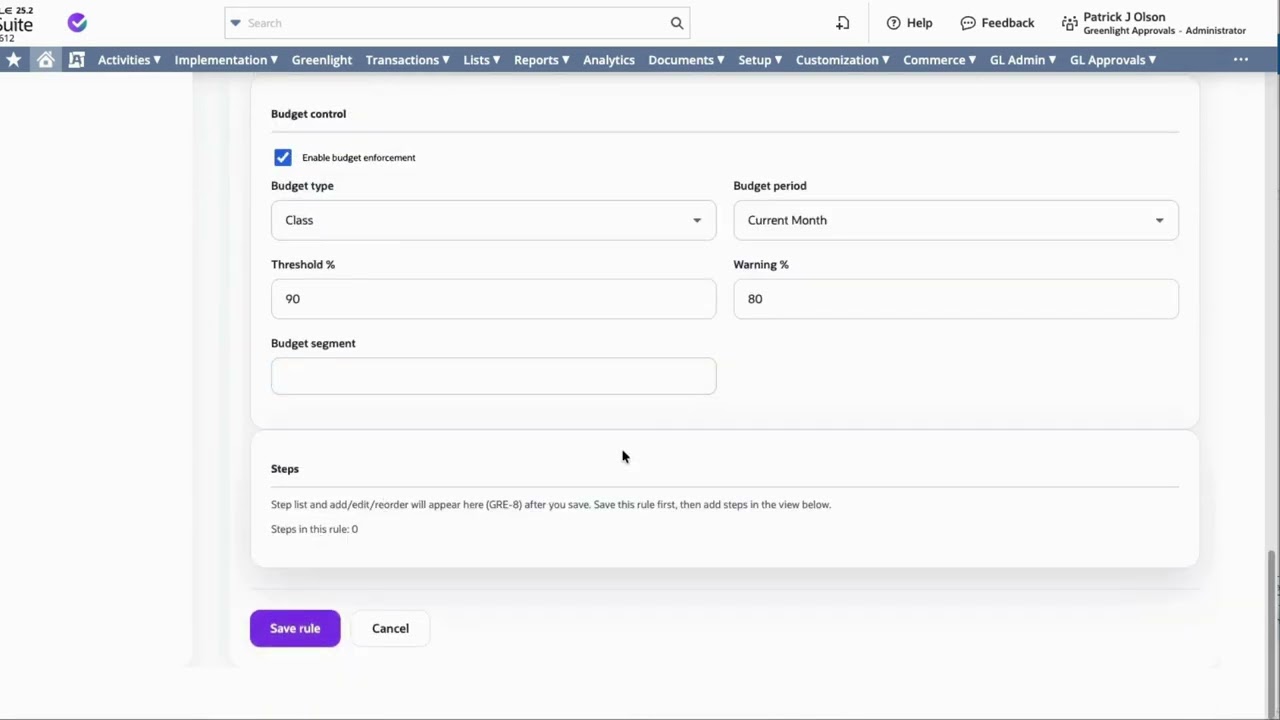Expand the Reports menu

[x=541, y=60]
